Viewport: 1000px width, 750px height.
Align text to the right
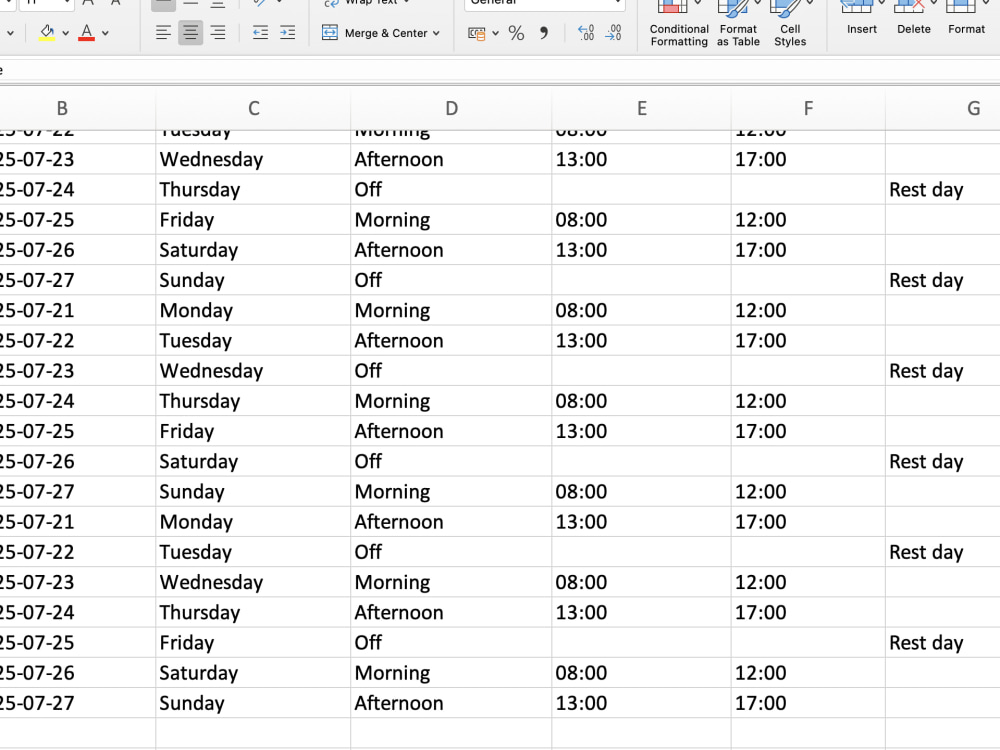217,33
